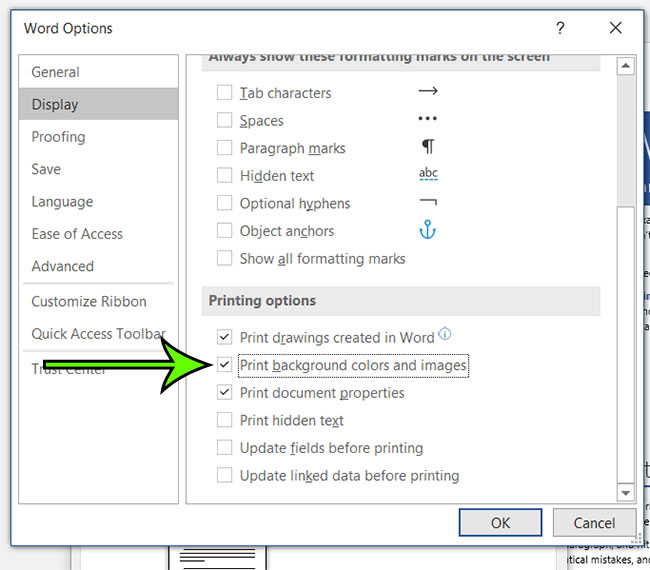The image size is (650, 570).
Task: Enable the Paragraph marks checkbox
Action: pyautogui.click(x=224, y=148)
